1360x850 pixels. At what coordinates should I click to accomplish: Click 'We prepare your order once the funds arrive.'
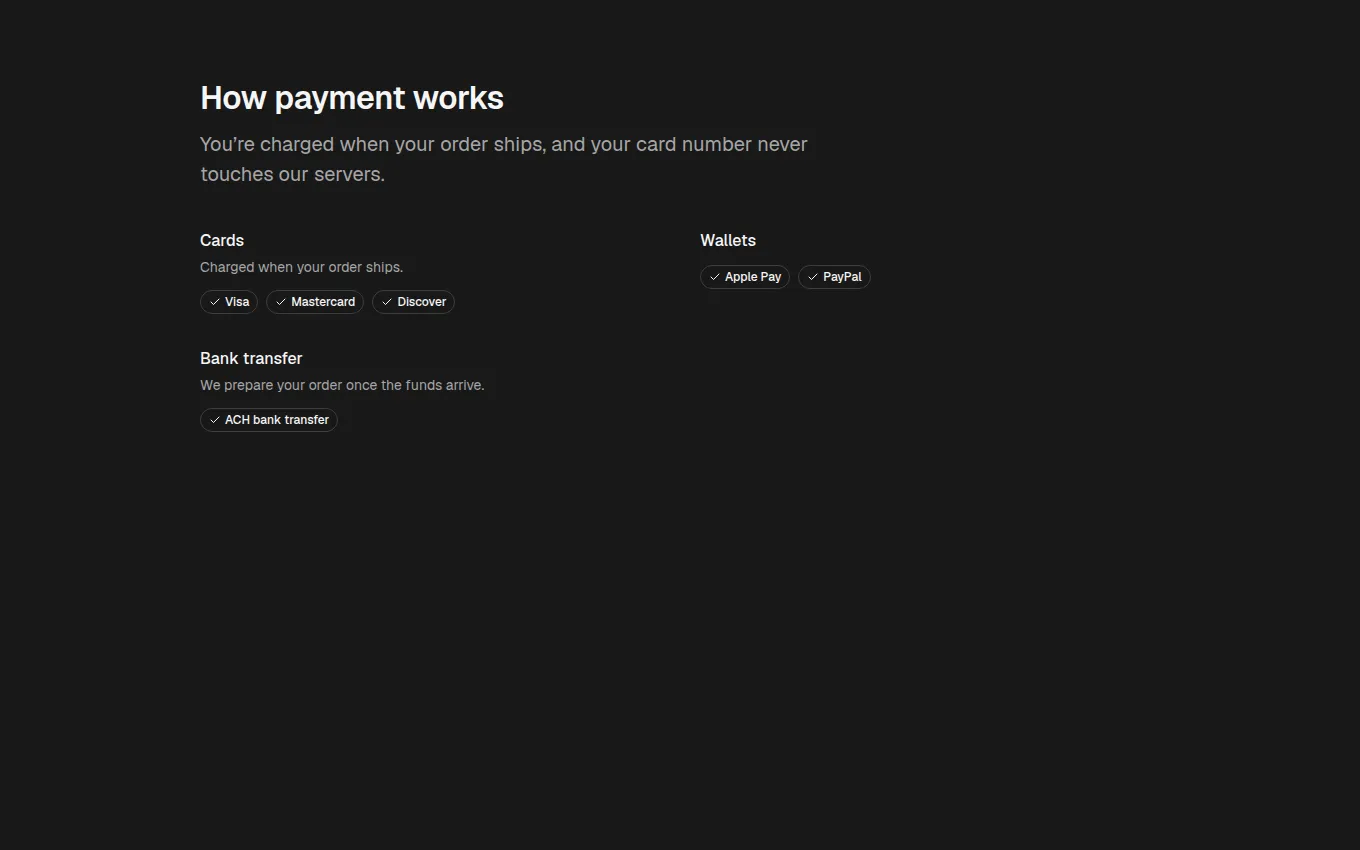342,385
